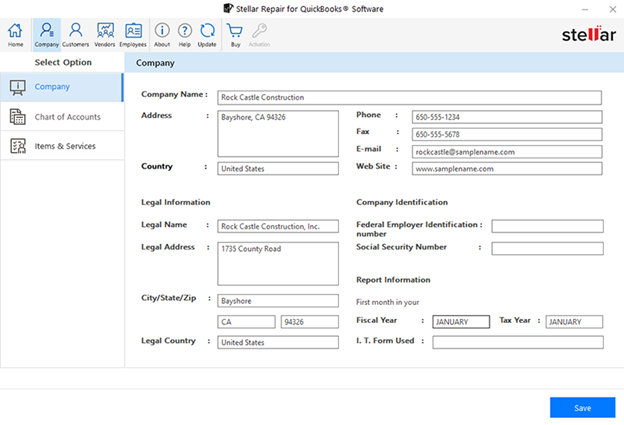Select the Vendors toolbar icon
The width and height of the screenshot is (624, 425).
point(104,34)
